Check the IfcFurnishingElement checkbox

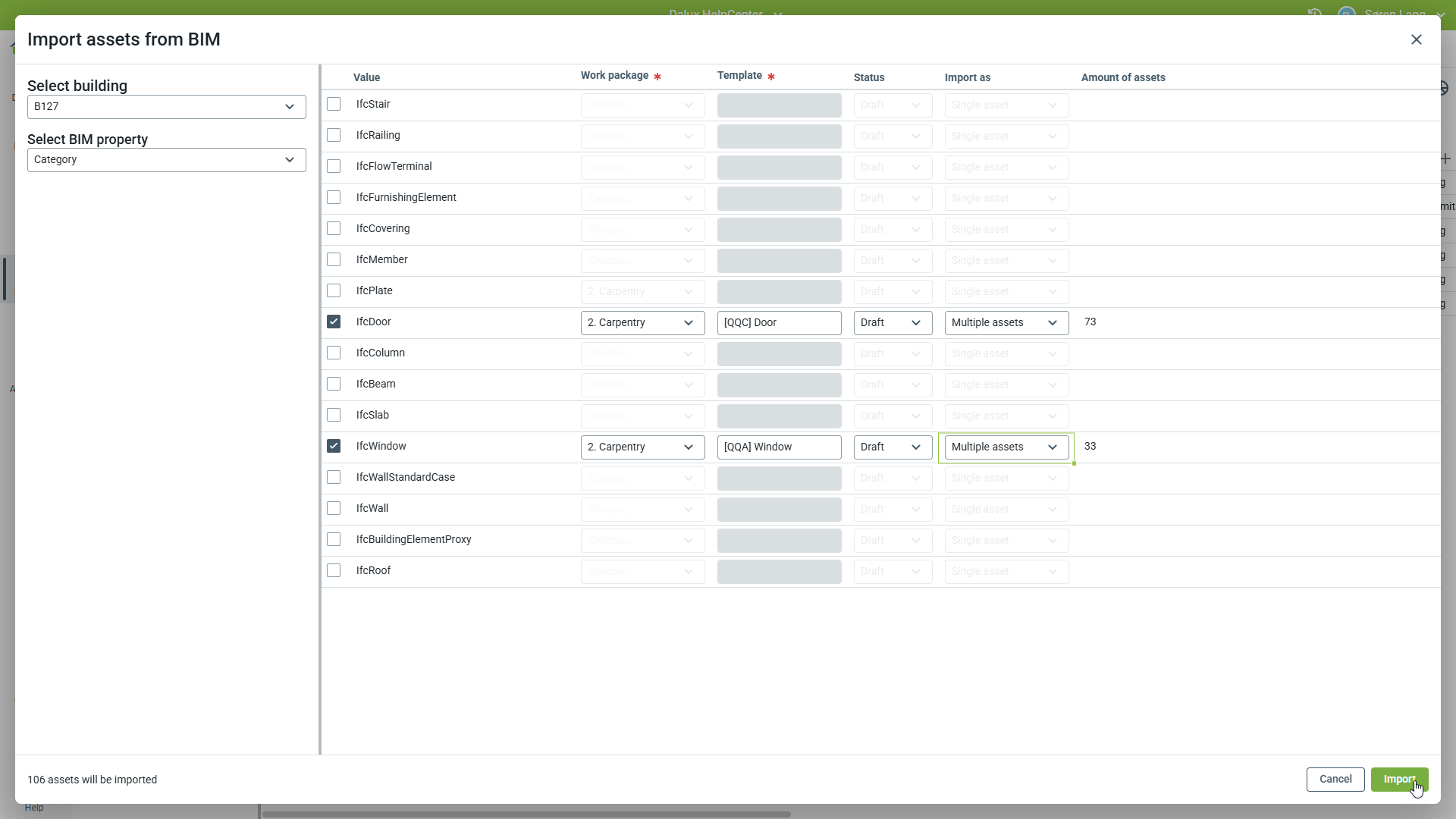tap(334, 197)
